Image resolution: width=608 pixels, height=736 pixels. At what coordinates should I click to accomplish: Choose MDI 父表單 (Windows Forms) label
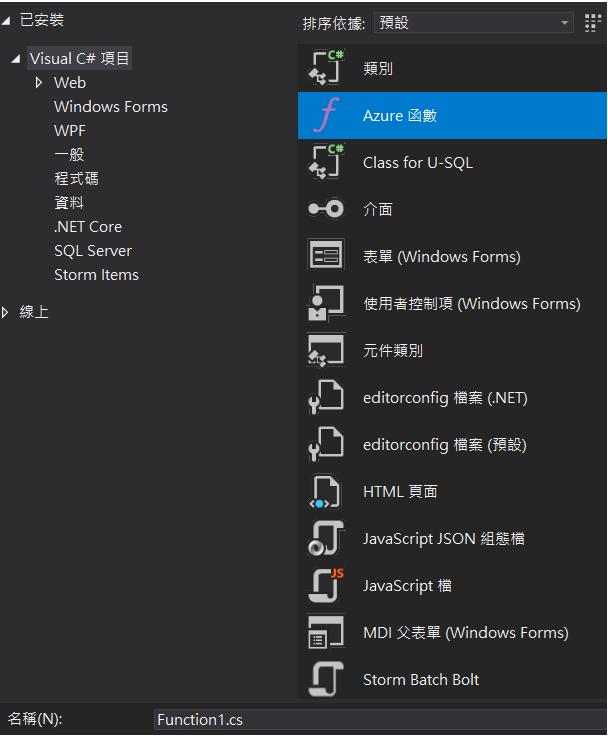[x=466, y=632]
